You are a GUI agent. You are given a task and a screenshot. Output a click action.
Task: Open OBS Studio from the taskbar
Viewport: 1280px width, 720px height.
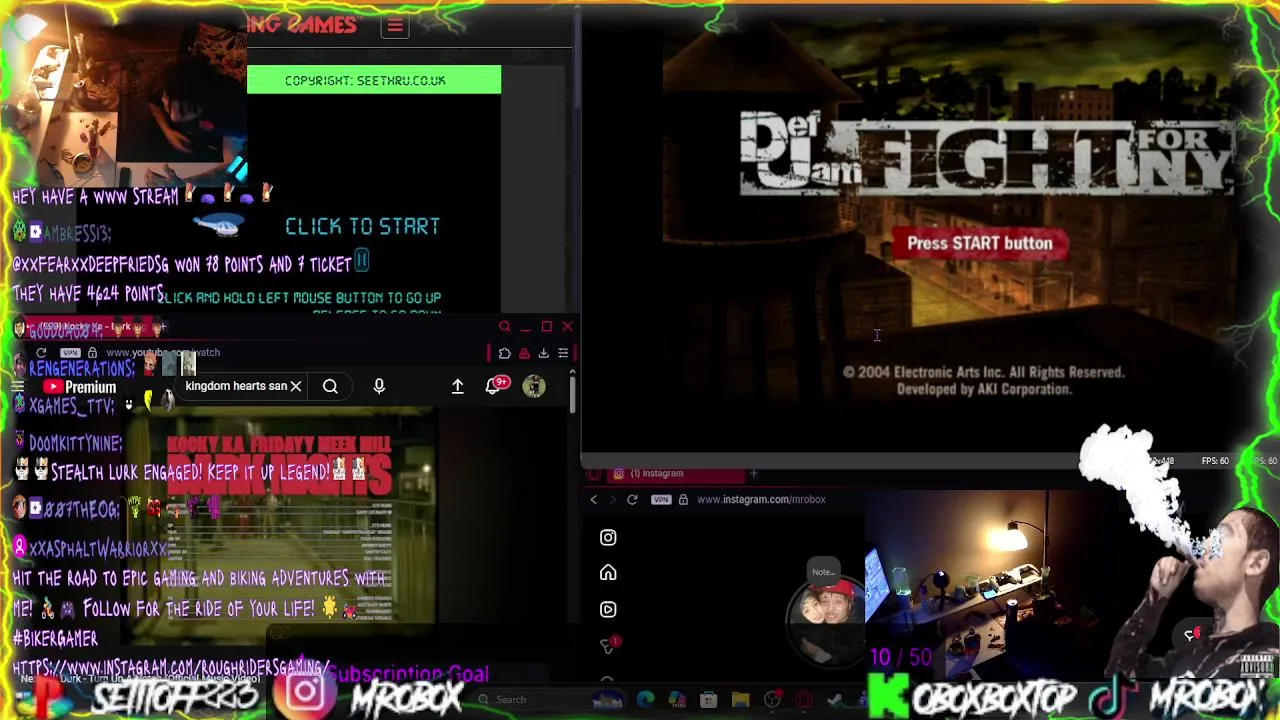772,699
